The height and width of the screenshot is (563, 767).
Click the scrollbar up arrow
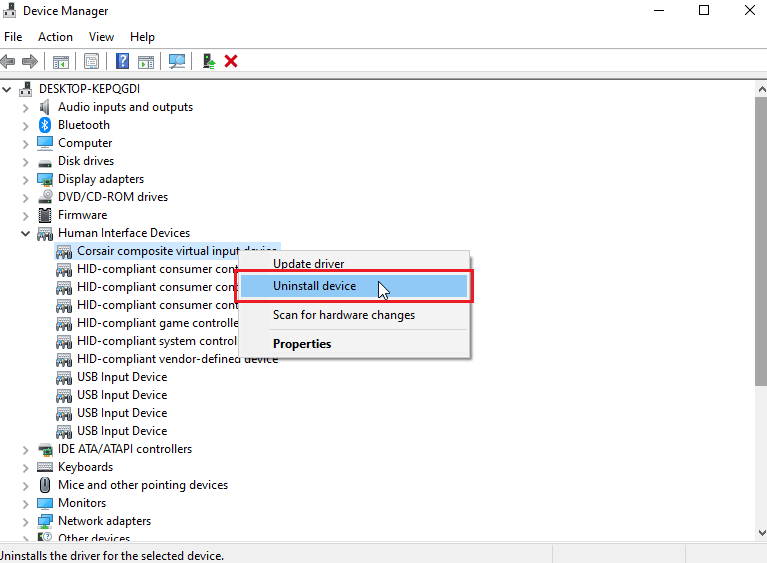pos(761,90)
